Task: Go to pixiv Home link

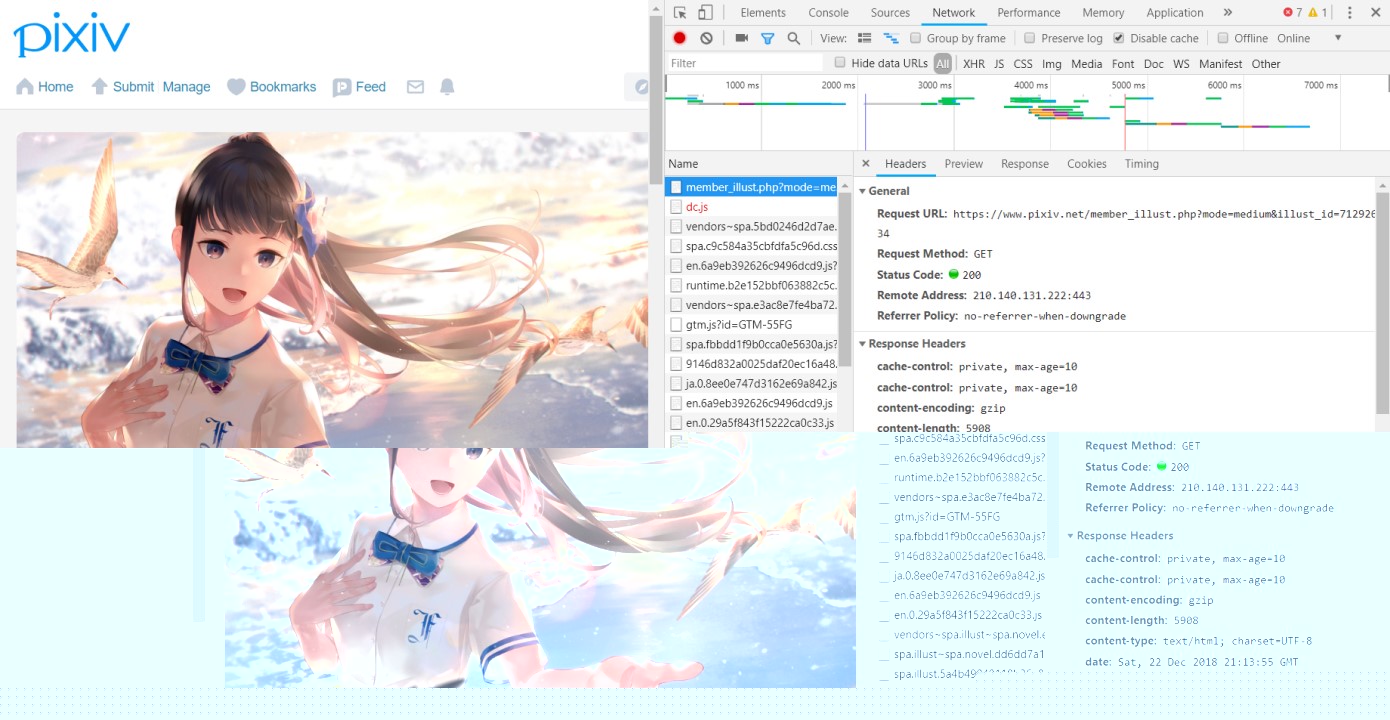Action: [x=56, y=87]
